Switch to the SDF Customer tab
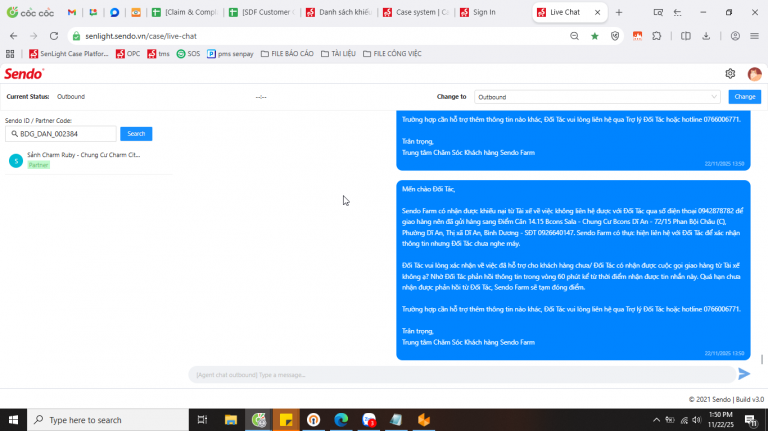 pyautogui.click(x=262, y=12)
